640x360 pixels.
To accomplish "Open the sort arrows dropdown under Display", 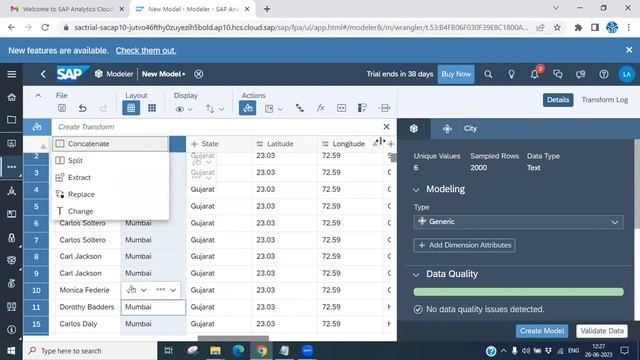I will tap(215, 109).
